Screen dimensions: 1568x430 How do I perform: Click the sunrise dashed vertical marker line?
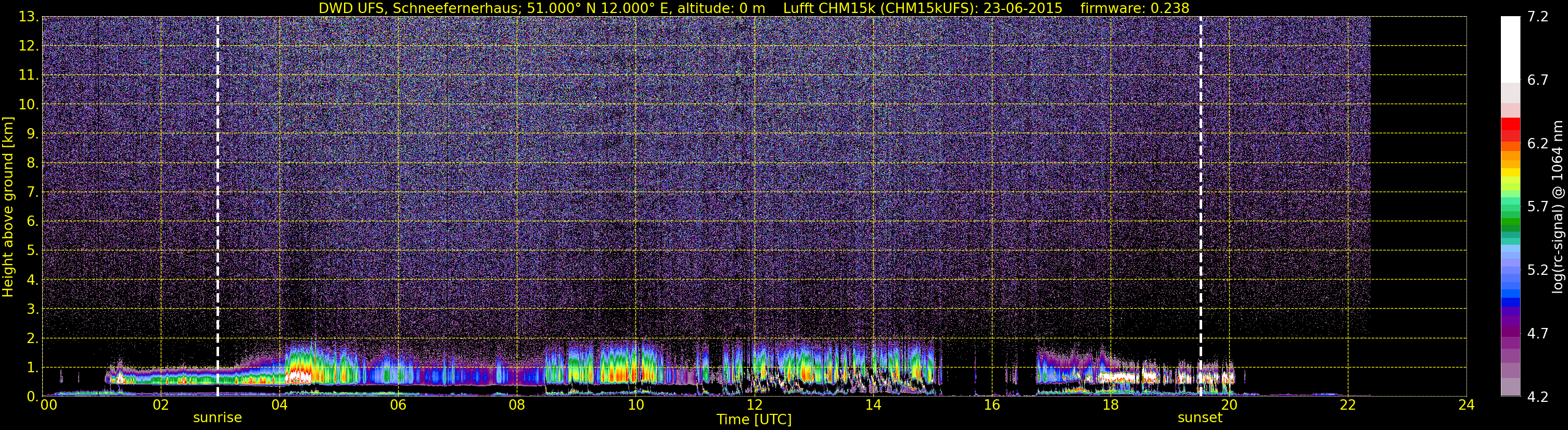click(218, 206)
